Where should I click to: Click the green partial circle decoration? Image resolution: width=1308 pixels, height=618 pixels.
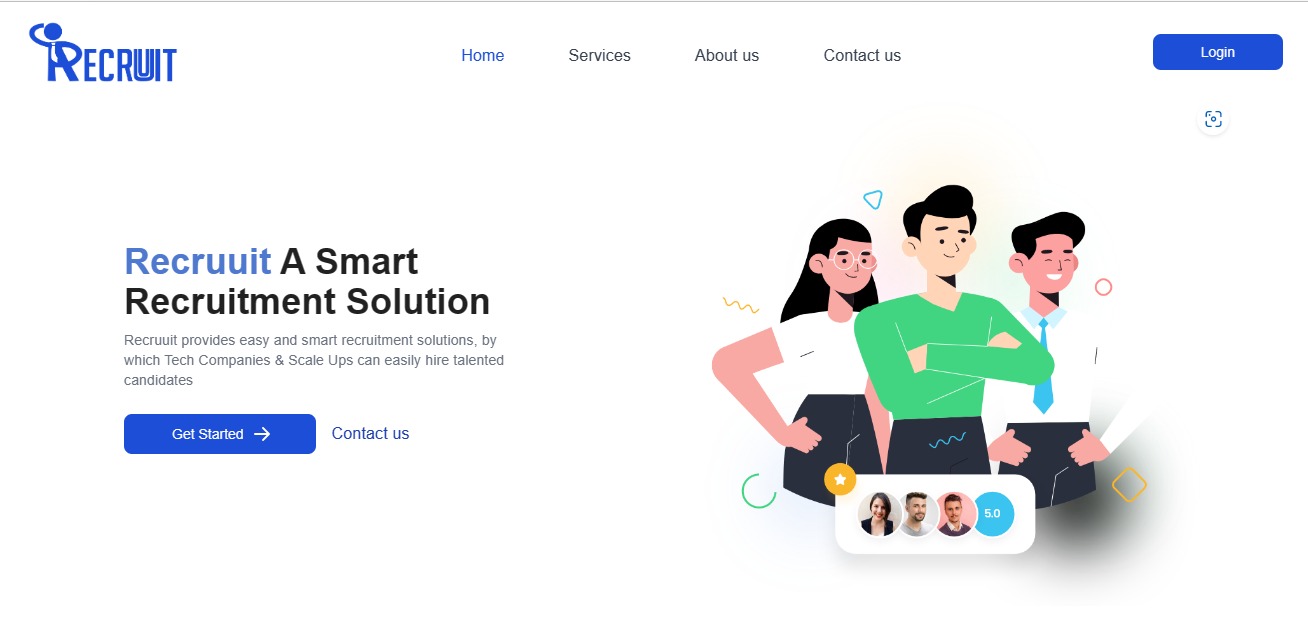(759, 490)
